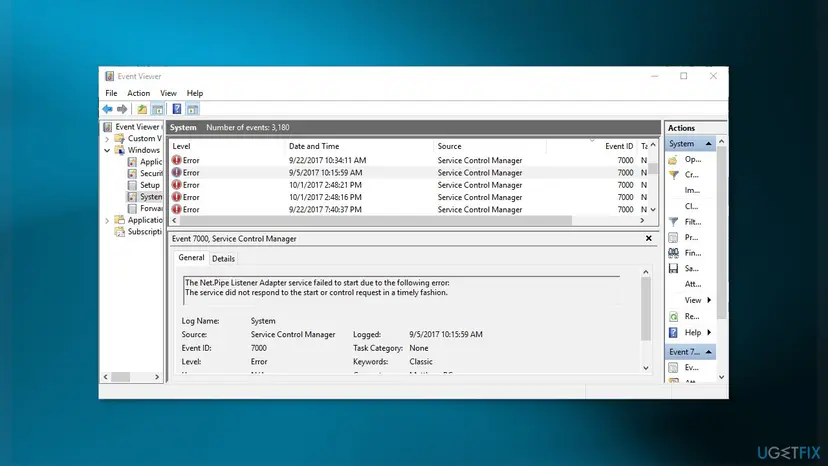Select the Setup log tree item

tap(144, 185)
